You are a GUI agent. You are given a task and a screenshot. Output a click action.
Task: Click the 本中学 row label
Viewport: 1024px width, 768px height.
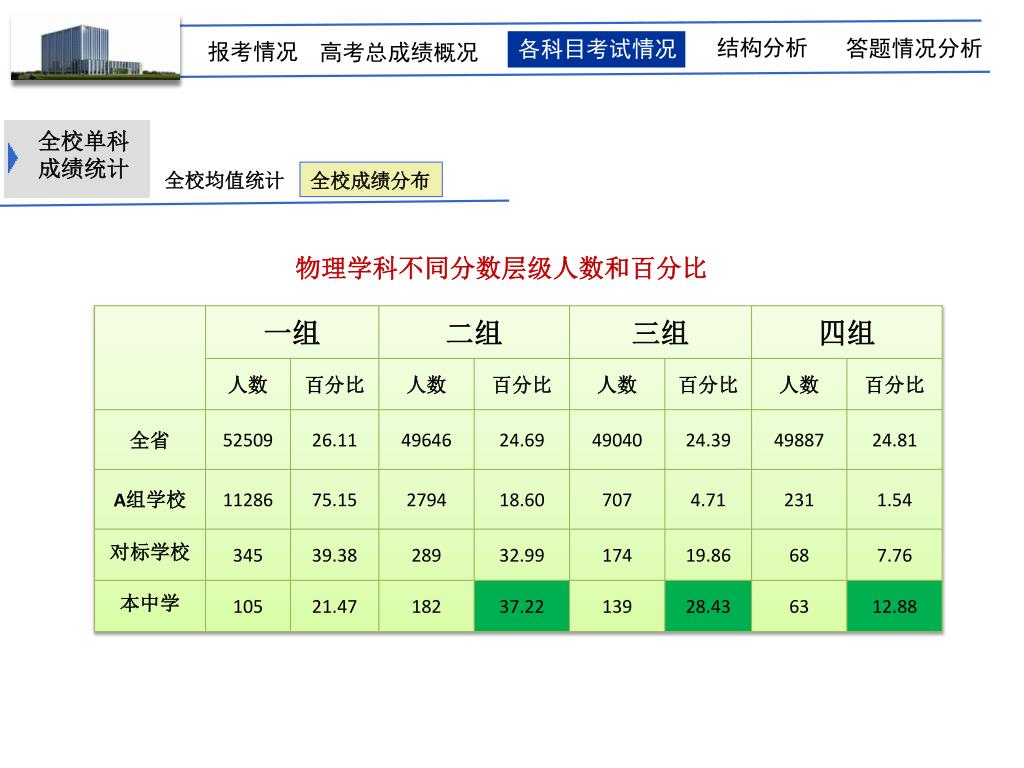tap(150, 605)
